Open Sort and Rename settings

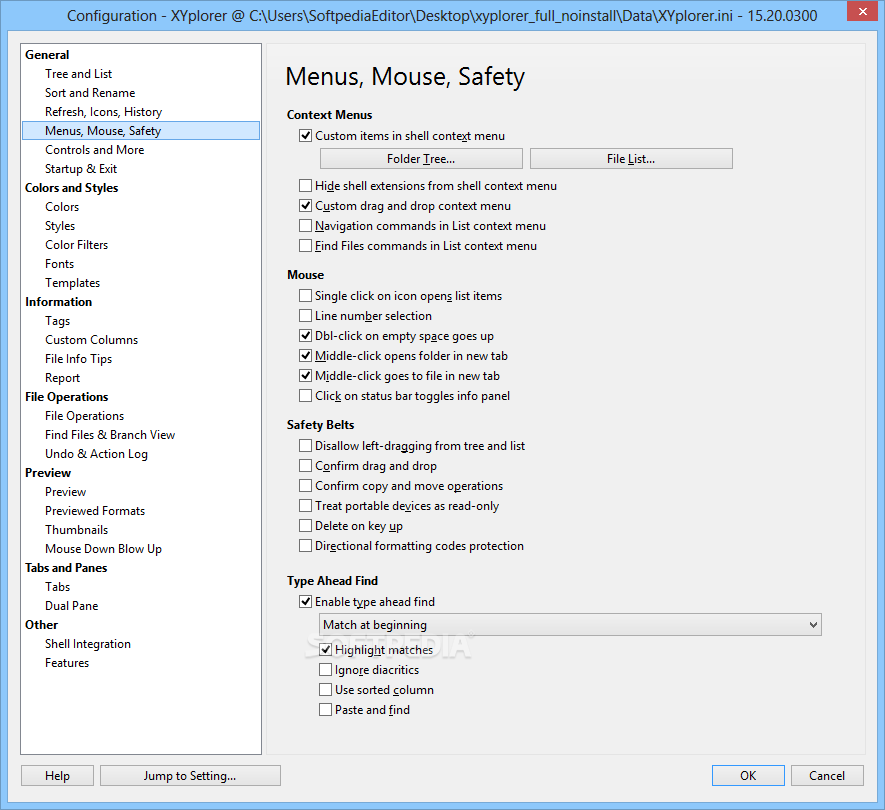tap(90, 93)
